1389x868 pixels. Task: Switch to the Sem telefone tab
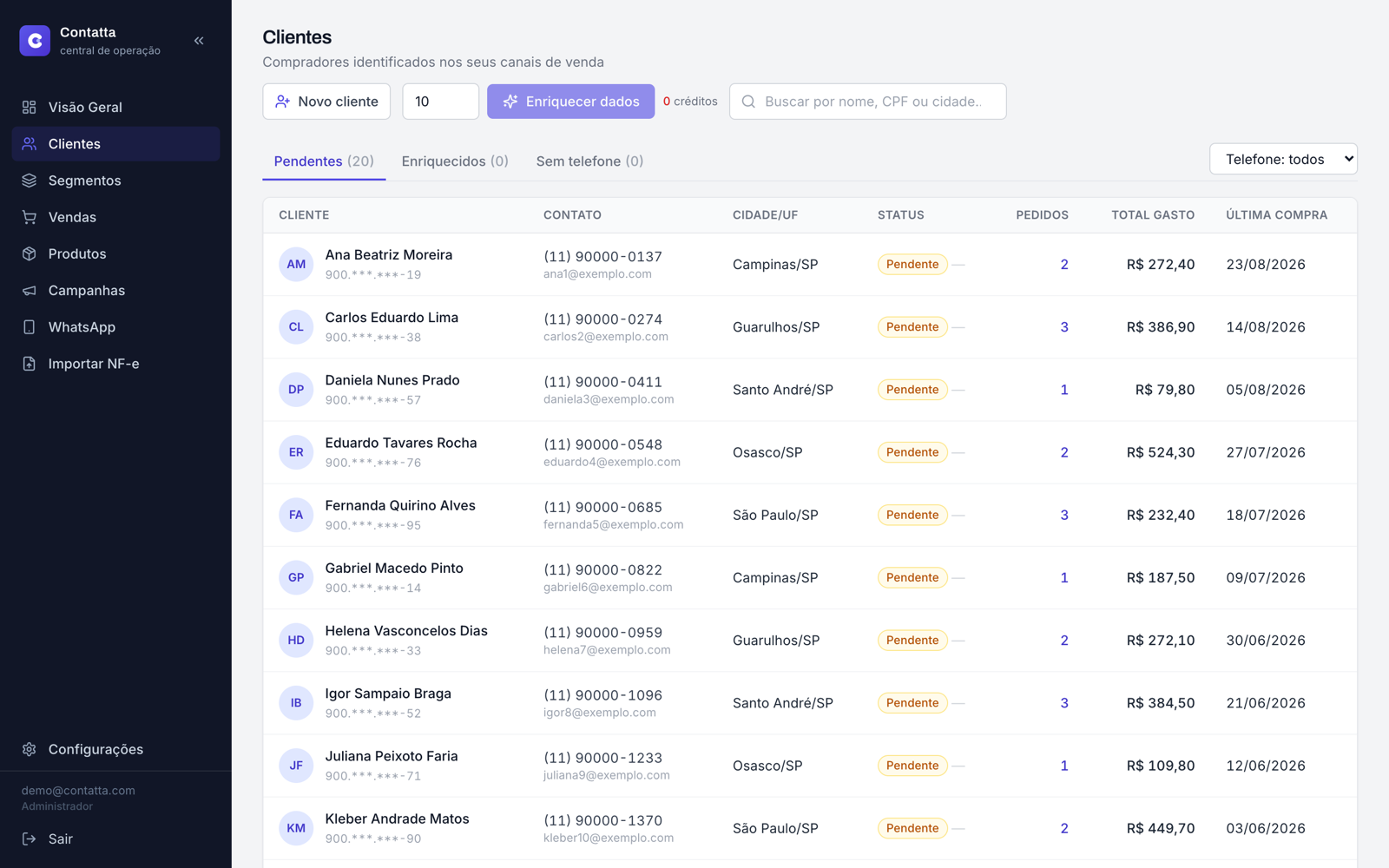tap(589, 161)
